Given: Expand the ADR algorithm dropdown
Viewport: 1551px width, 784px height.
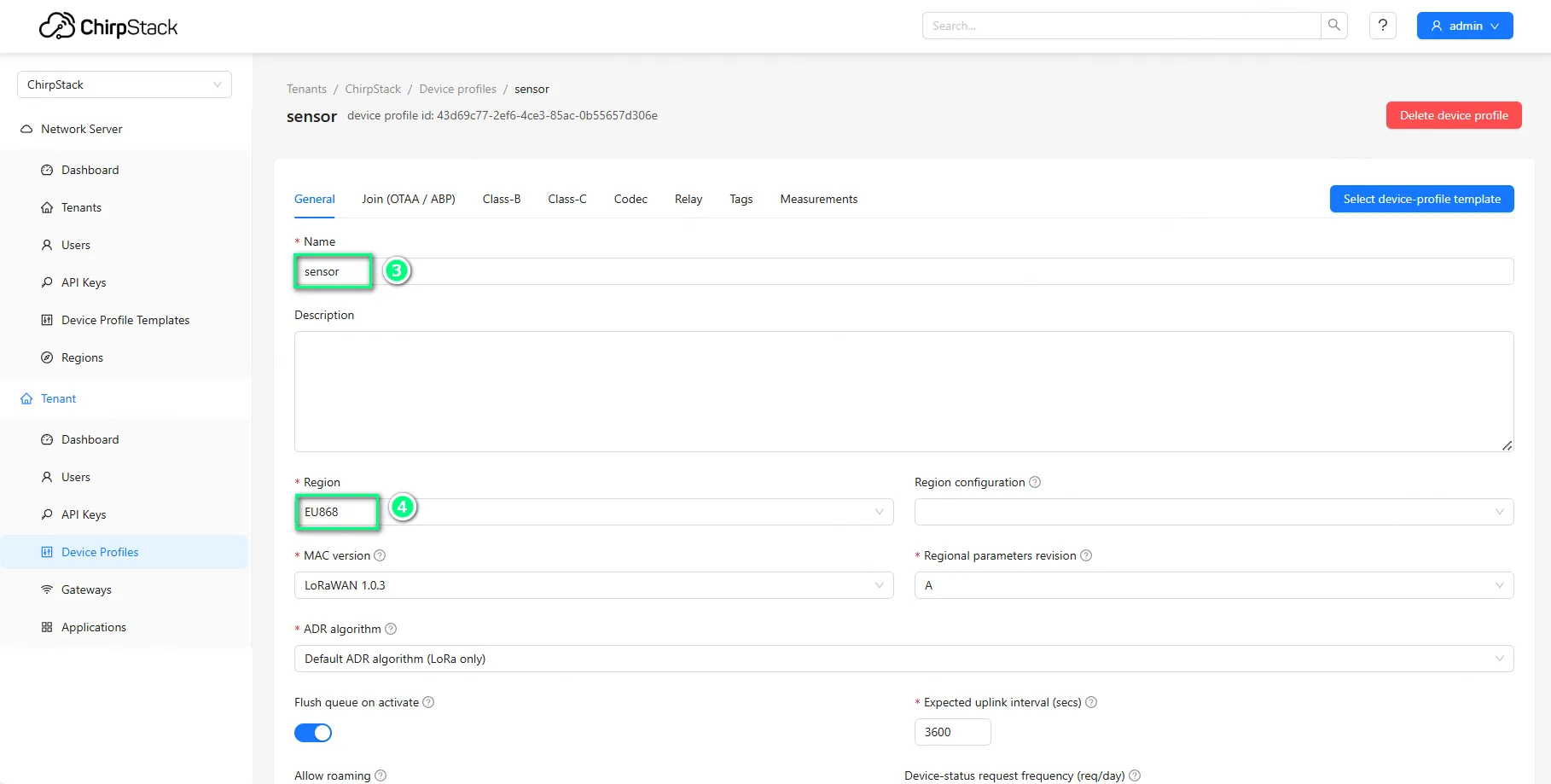Looking at the screenshot, I should coord(903,659).
